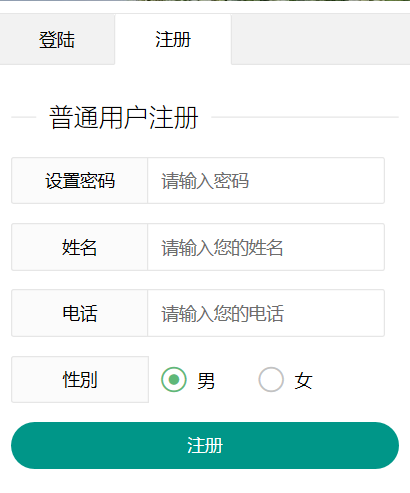Click the 请输入您的姓名 name field
This screenshot has height=493, width=410.
pos(266,247)
